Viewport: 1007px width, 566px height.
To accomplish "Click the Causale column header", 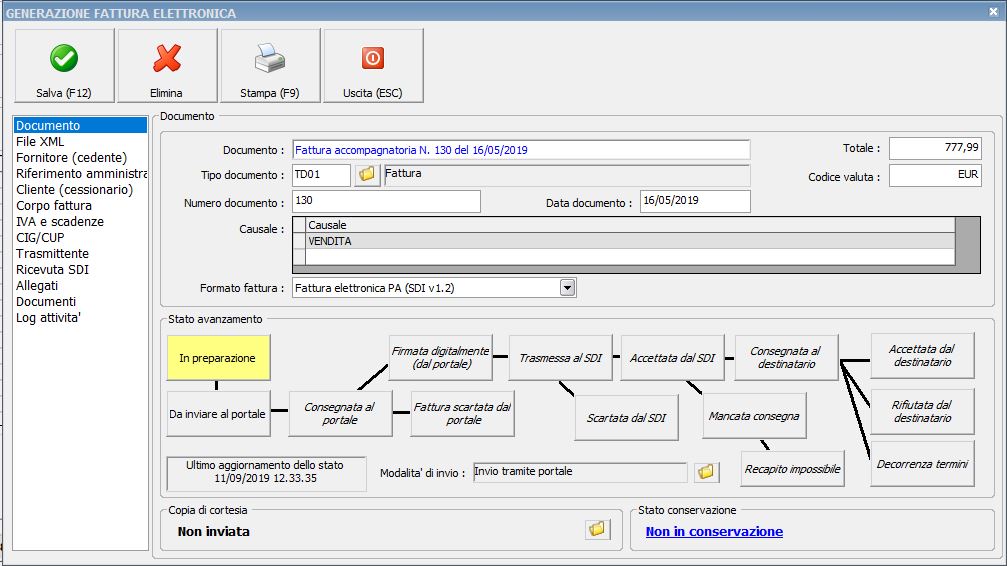I will pyautogui.click(x=629, y=225).
